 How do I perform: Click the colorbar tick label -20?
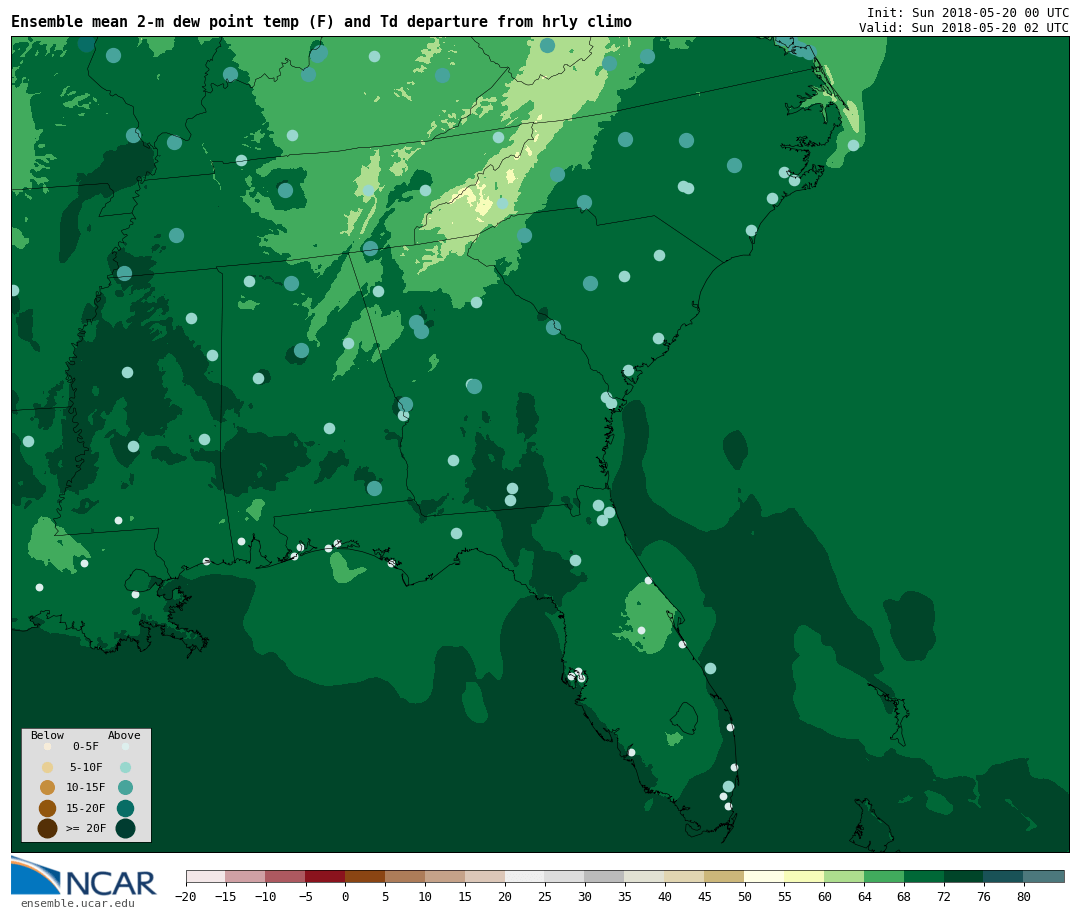point(186,896)
